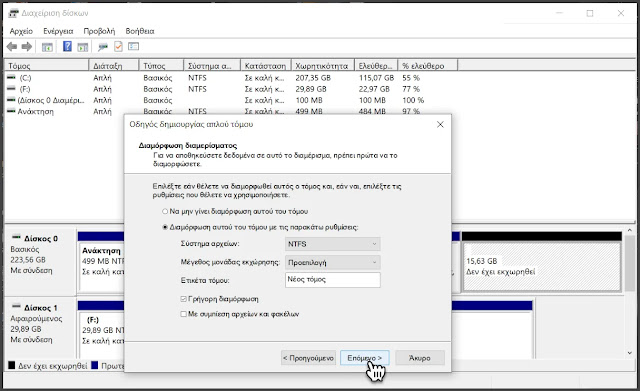The image size is (640, 391).
Task: Click the 207,35 GB capacity cell
Action: pos(313,78)
